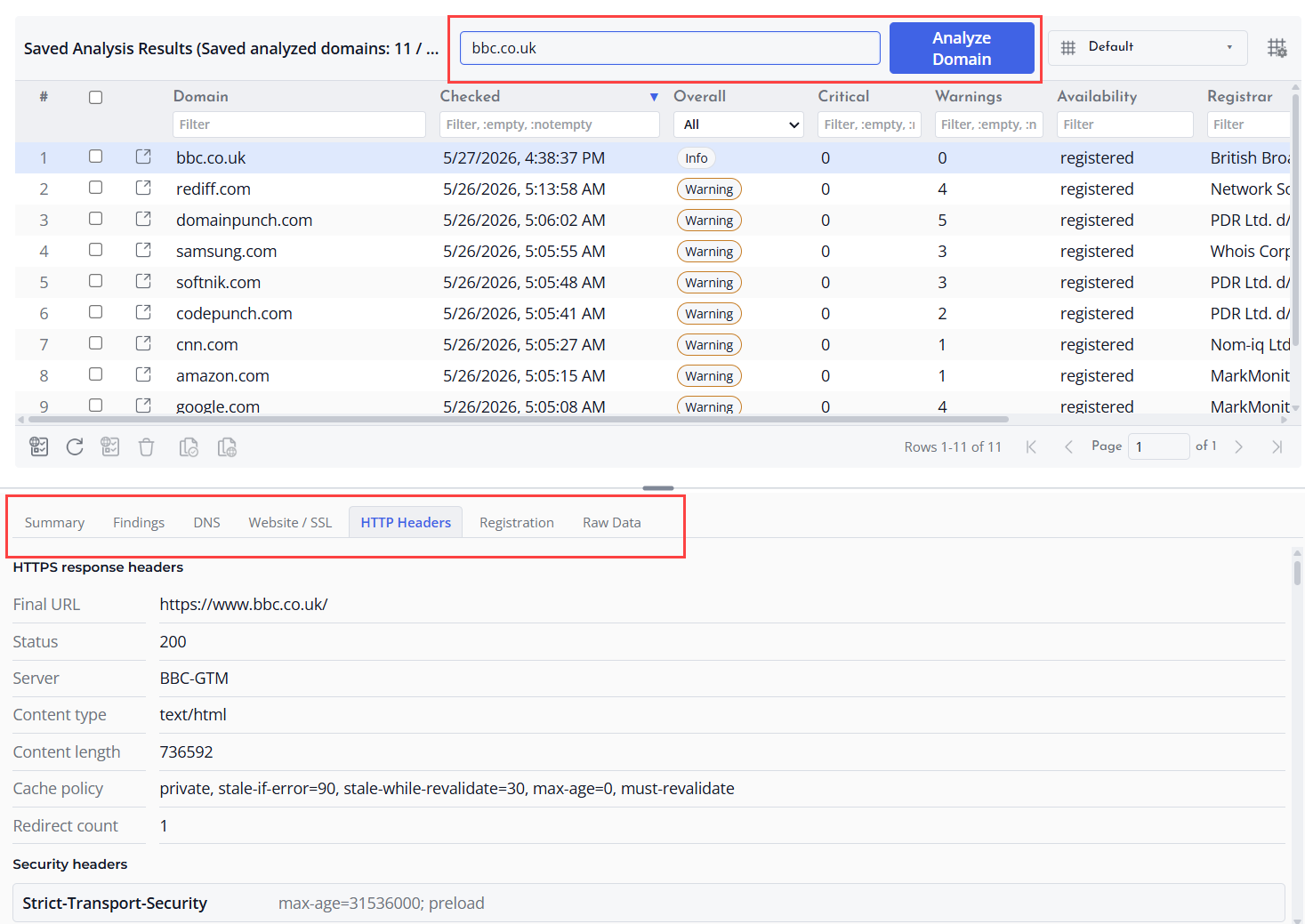Open cnn.com external link icon
This screenshot has width=1305, height=924.
click(143, 343)
